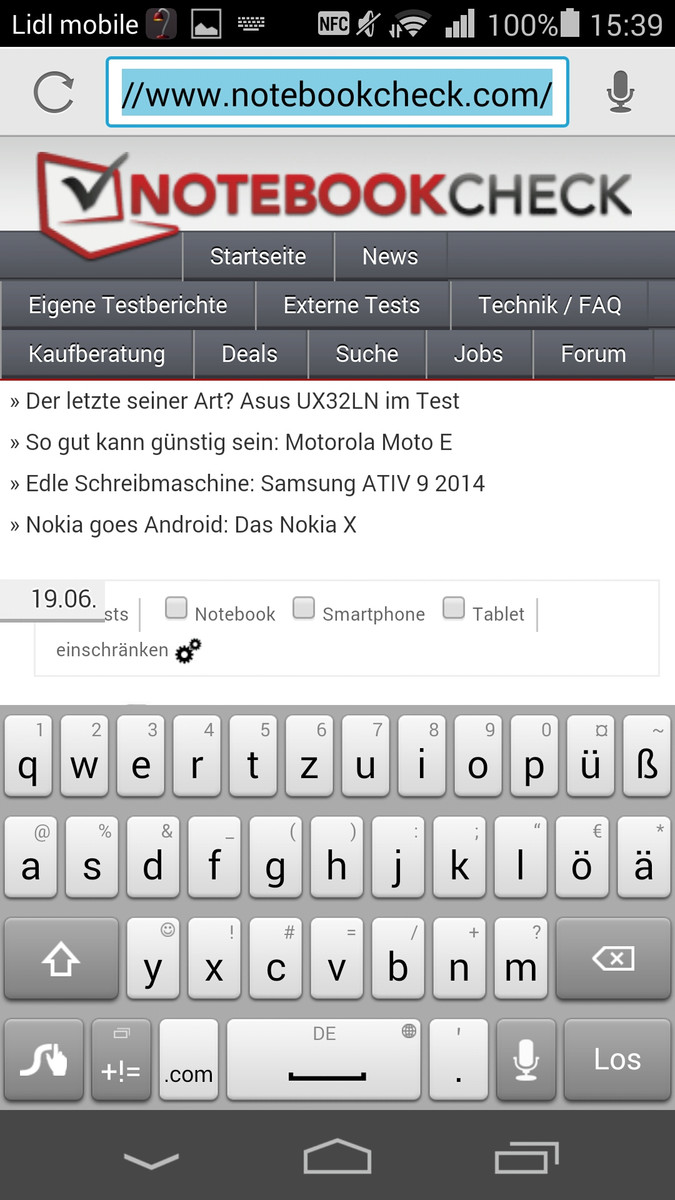Tap the keyboard microphone key
Screen dimensions: 675x1200
tap(526, 1060)
